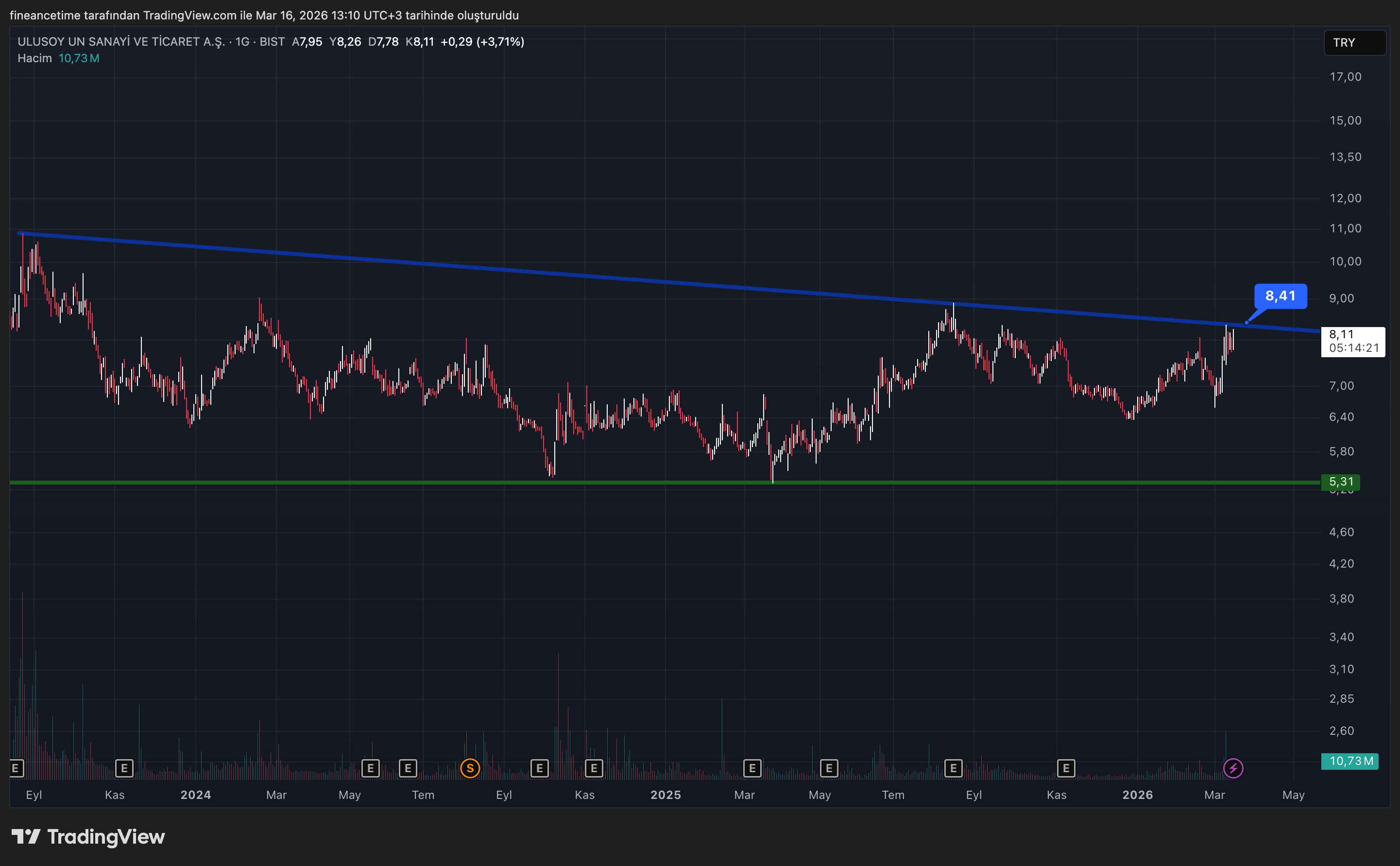The image size is (1400, 866).
Task: Click the blue 8,41 price callout
Action: tap(1280, 296)
